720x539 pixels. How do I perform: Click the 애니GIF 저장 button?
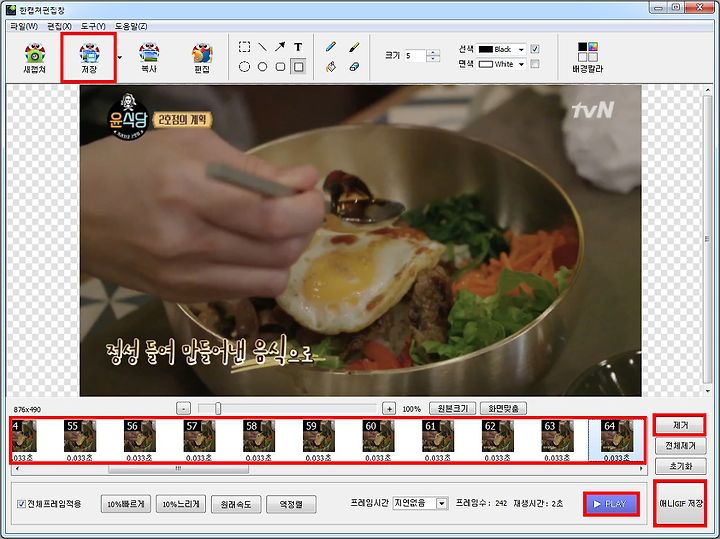click(680, 504)
